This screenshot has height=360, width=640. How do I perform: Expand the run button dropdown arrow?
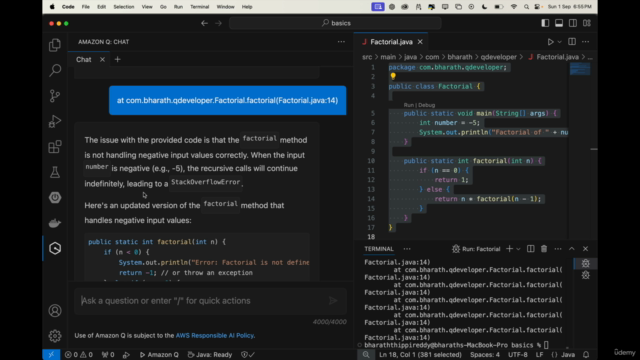(x=560, y=42)
